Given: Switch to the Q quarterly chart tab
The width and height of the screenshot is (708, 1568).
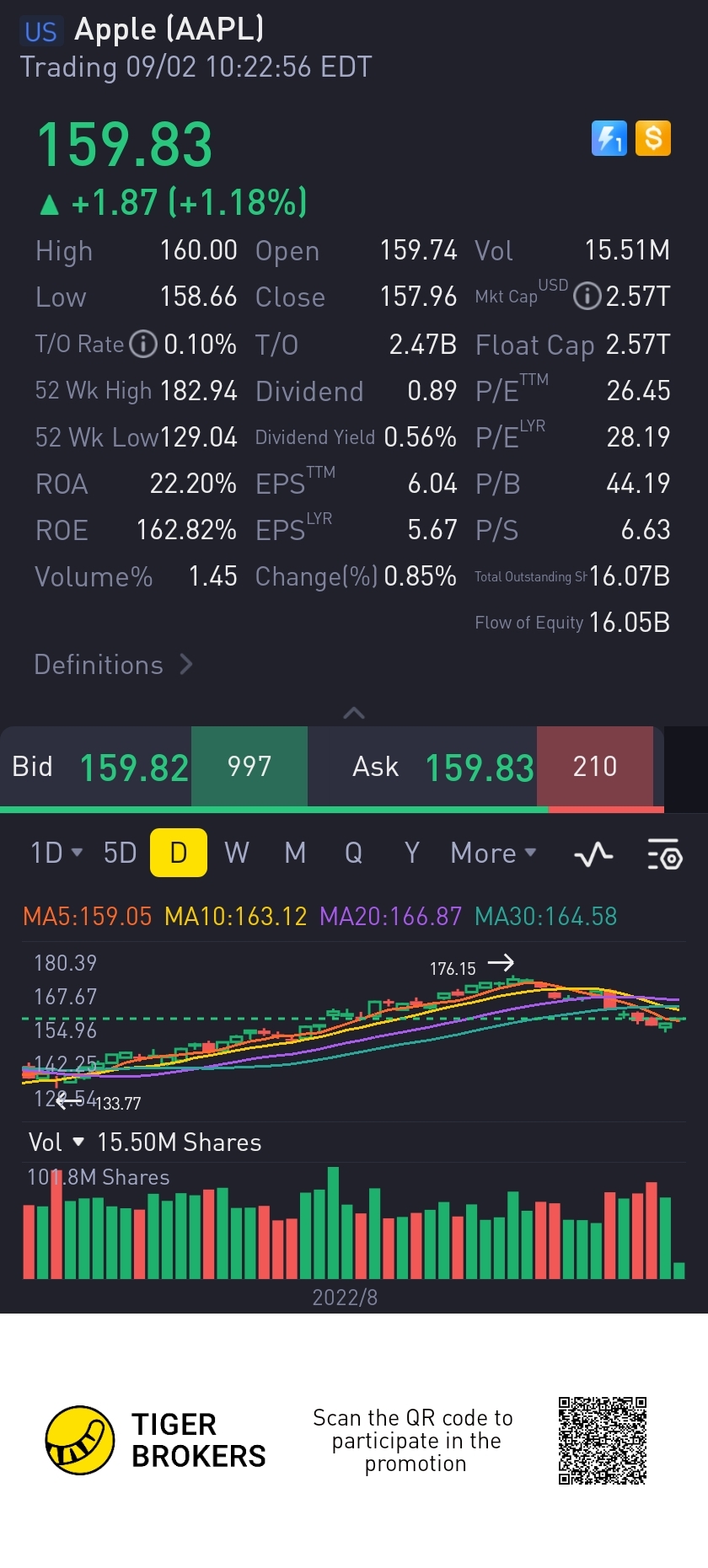Looking at the screenshot, I should 354,853.
